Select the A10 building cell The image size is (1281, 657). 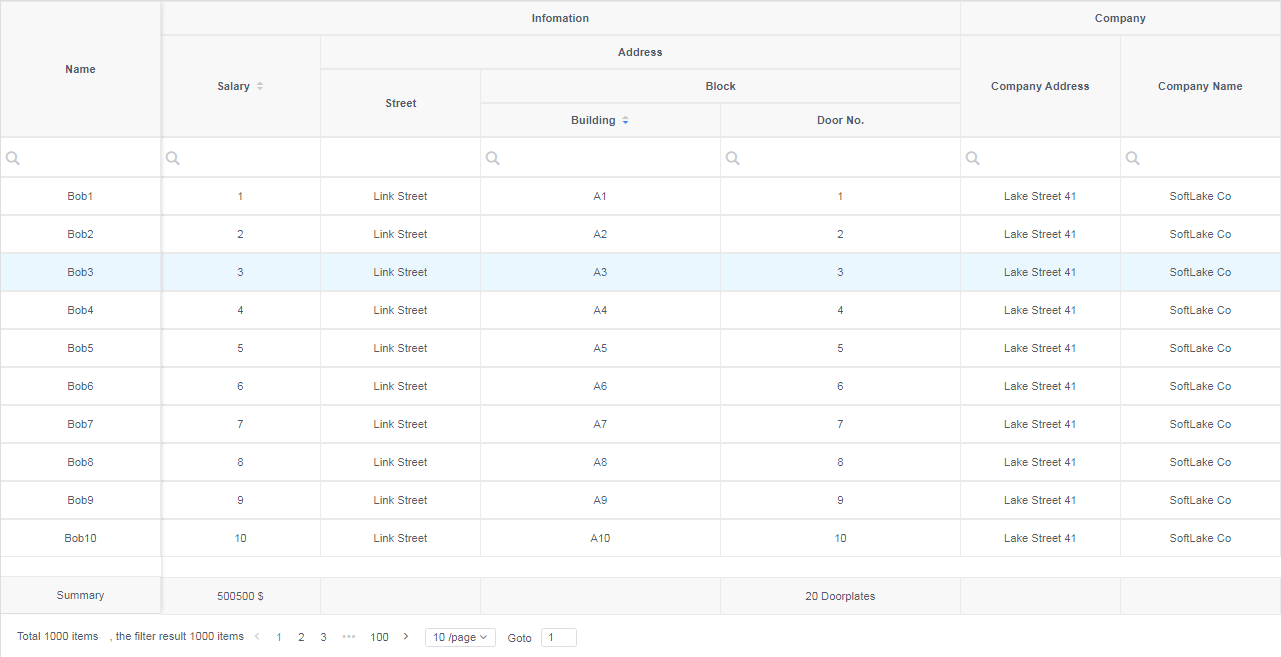pos(600,539)
